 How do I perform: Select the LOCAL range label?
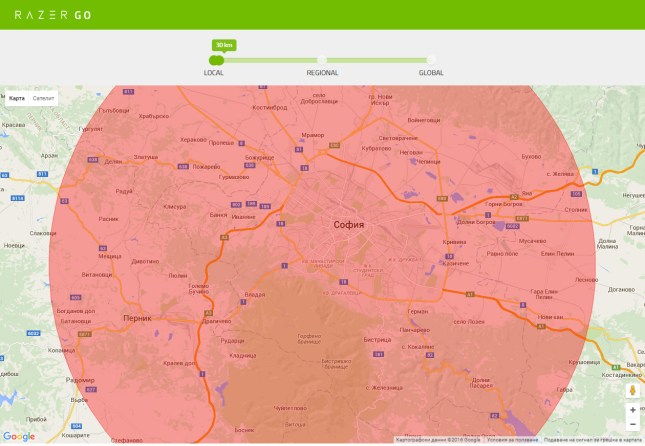point(214,73)
